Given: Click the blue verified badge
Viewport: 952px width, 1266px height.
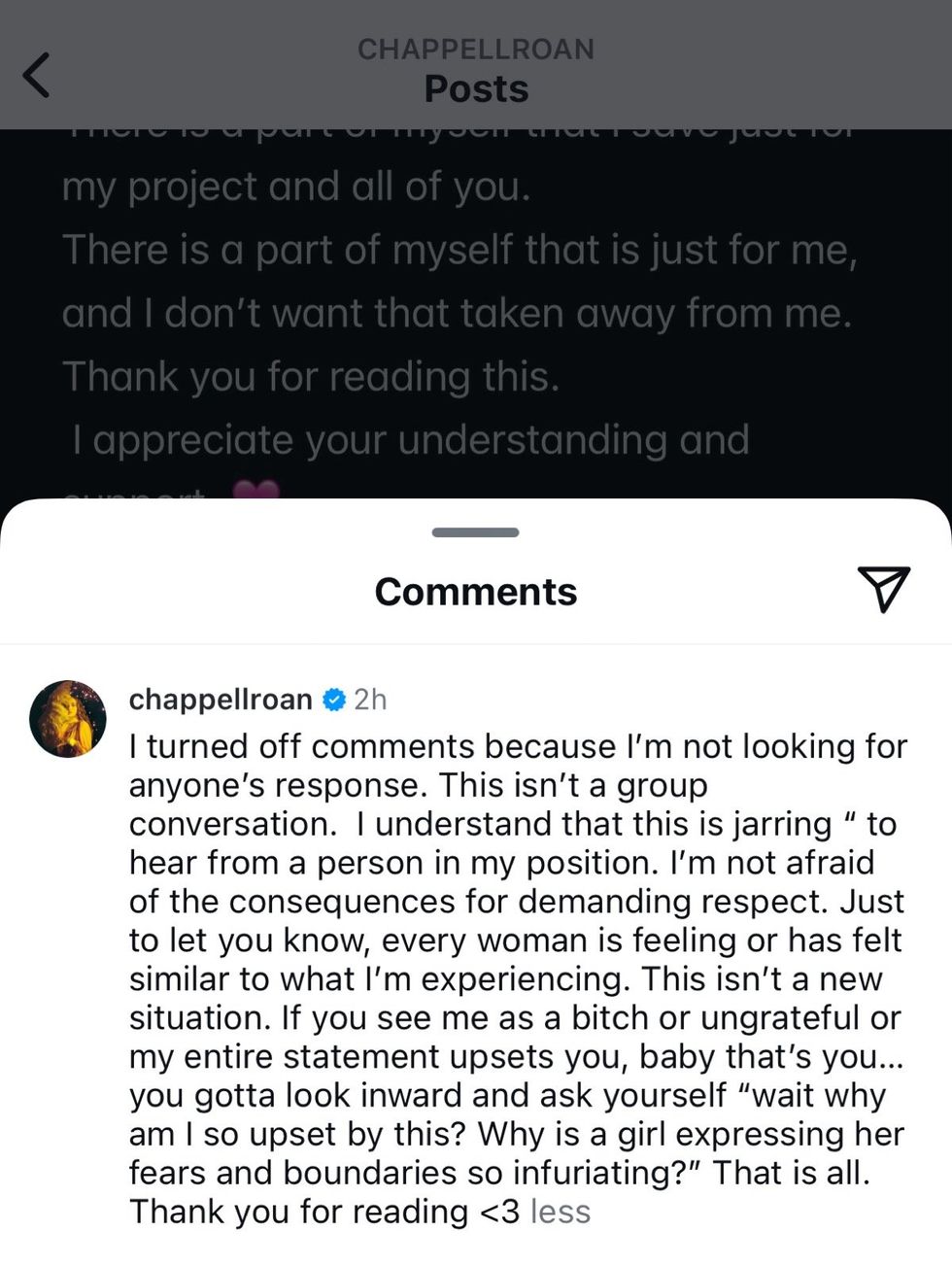Looking at the screenshot, I should click(333, 700).
